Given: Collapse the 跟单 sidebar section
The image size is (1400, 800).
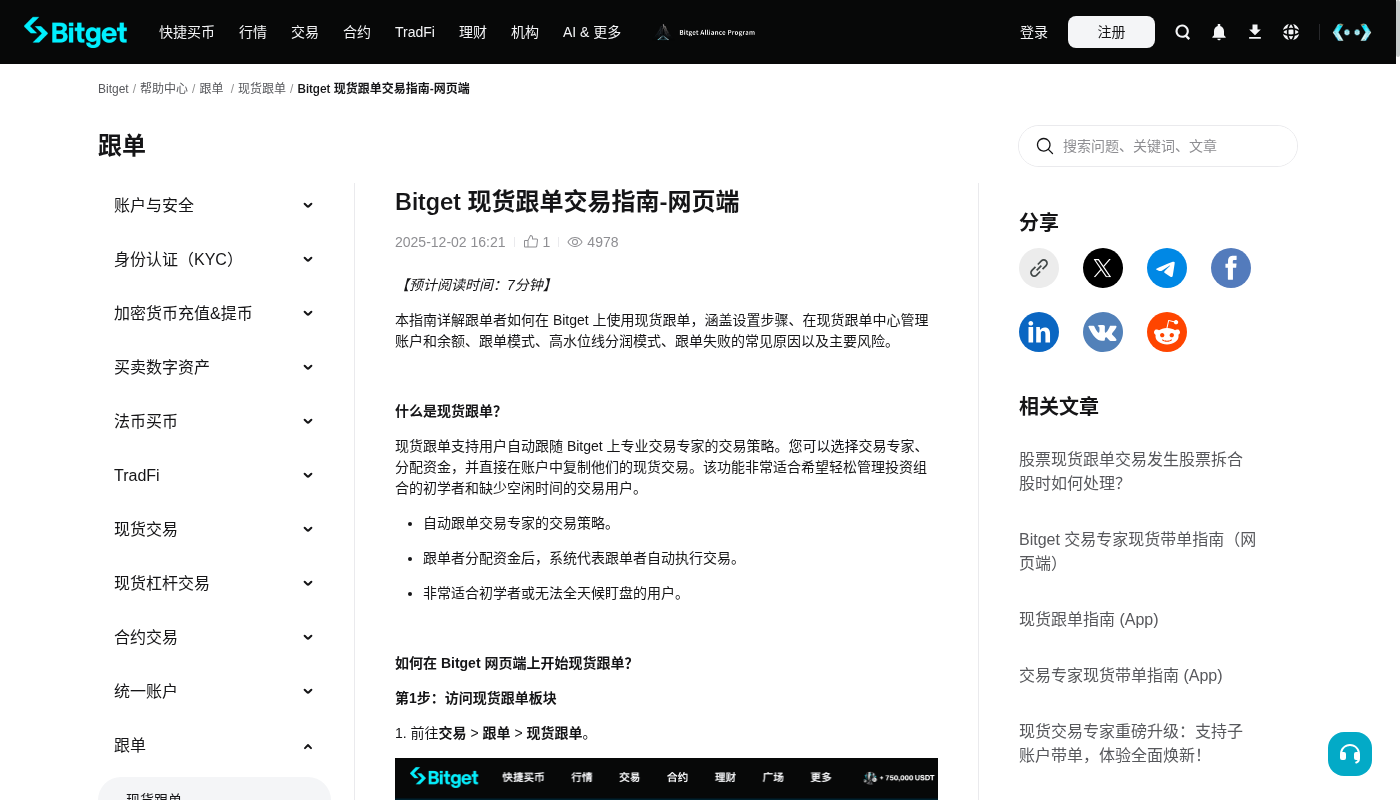Looking at the screenshot, I should coord(214,745).
